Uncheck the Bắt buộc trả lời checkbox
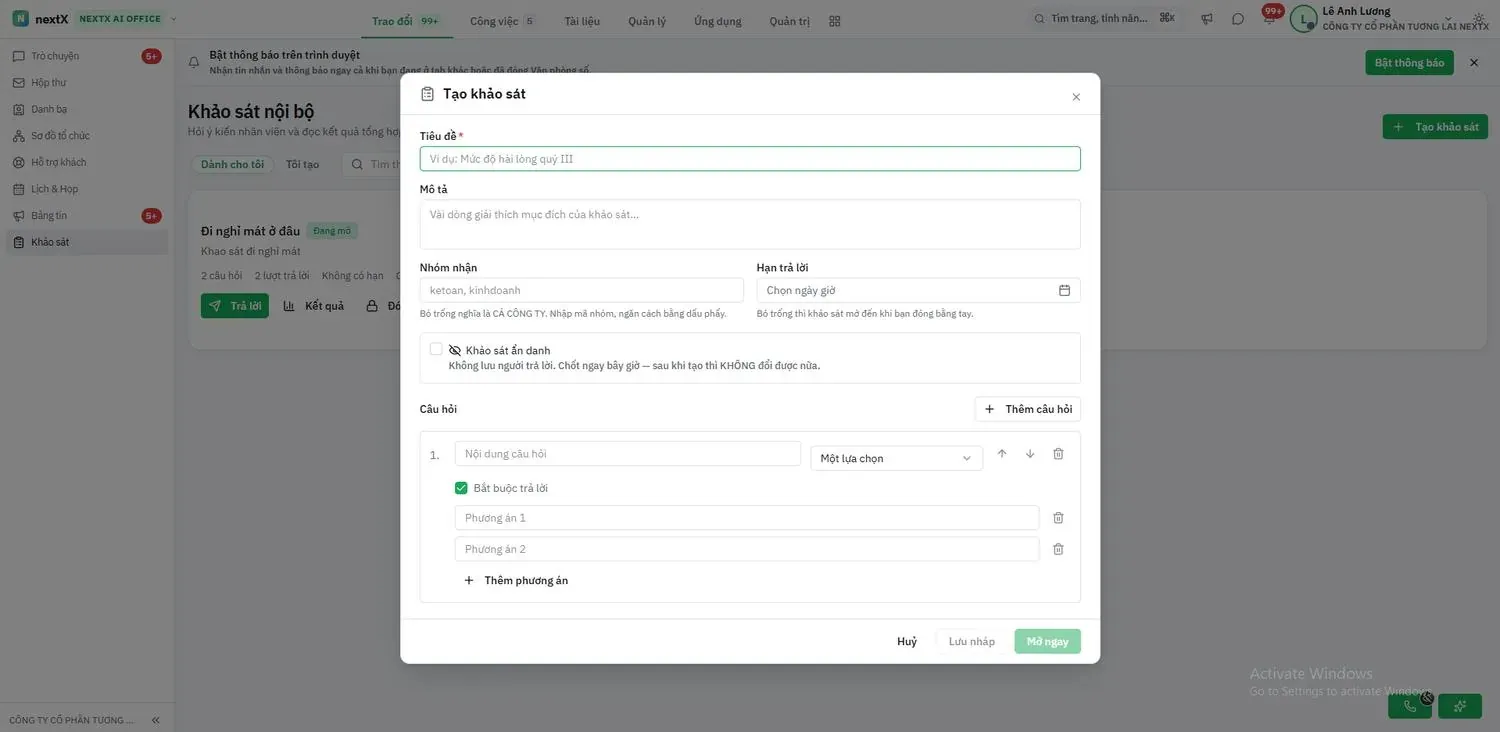1500x732 pixels. (461, 488)
